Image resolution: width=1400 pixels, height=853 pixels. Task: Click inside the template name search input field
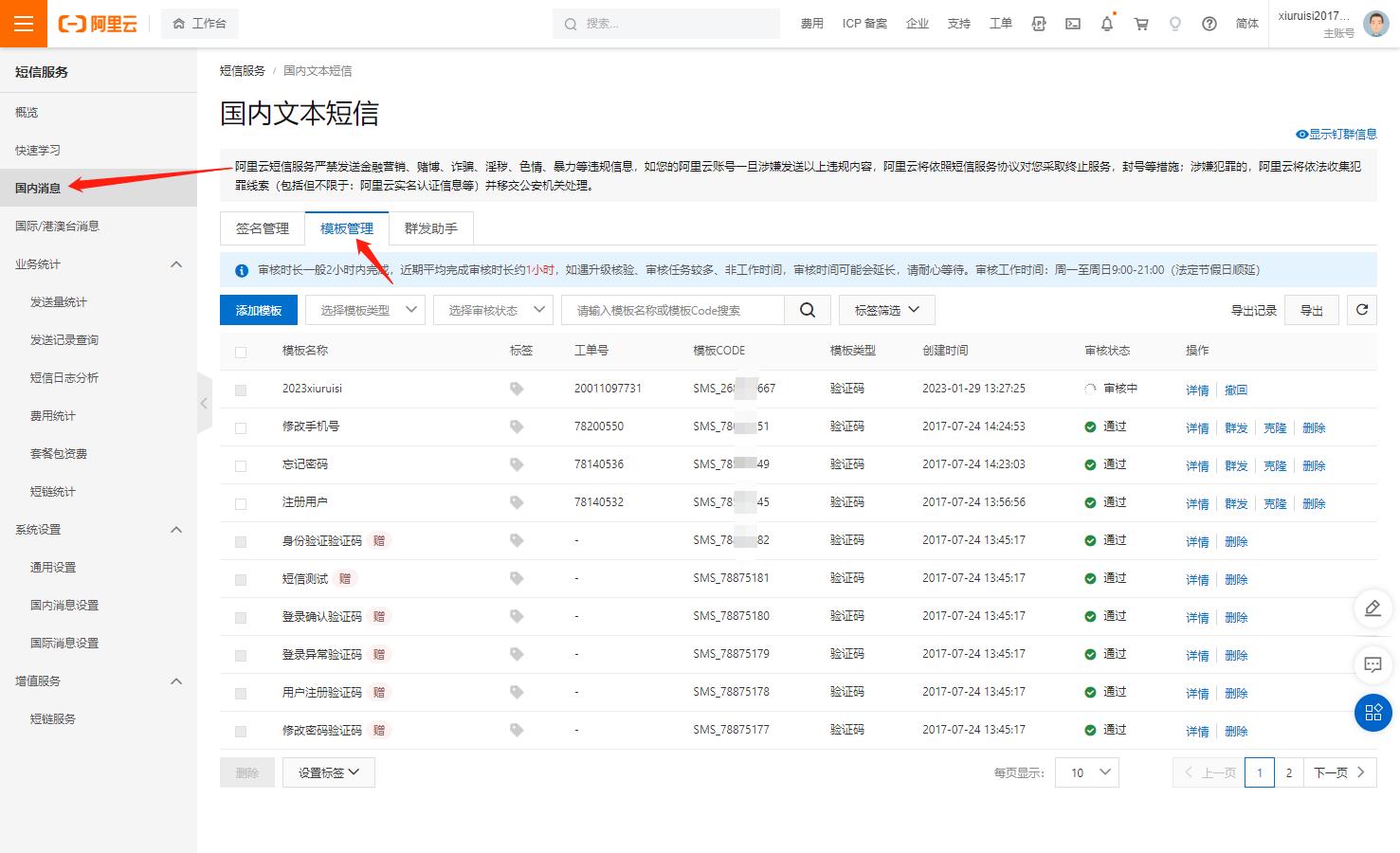pos(673,309)
